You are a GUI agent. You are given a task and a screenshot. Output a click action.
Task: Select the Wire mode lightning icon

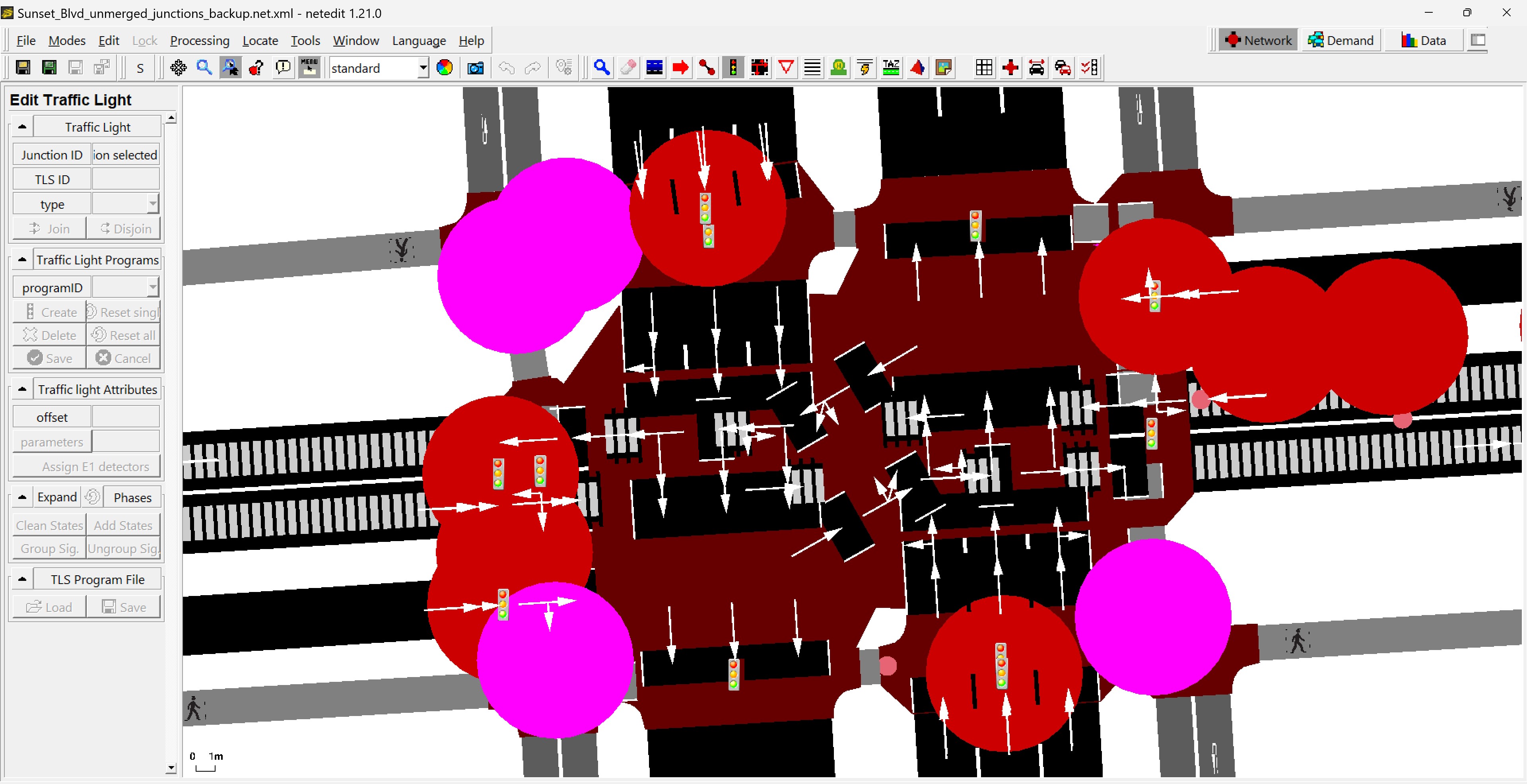865,68
